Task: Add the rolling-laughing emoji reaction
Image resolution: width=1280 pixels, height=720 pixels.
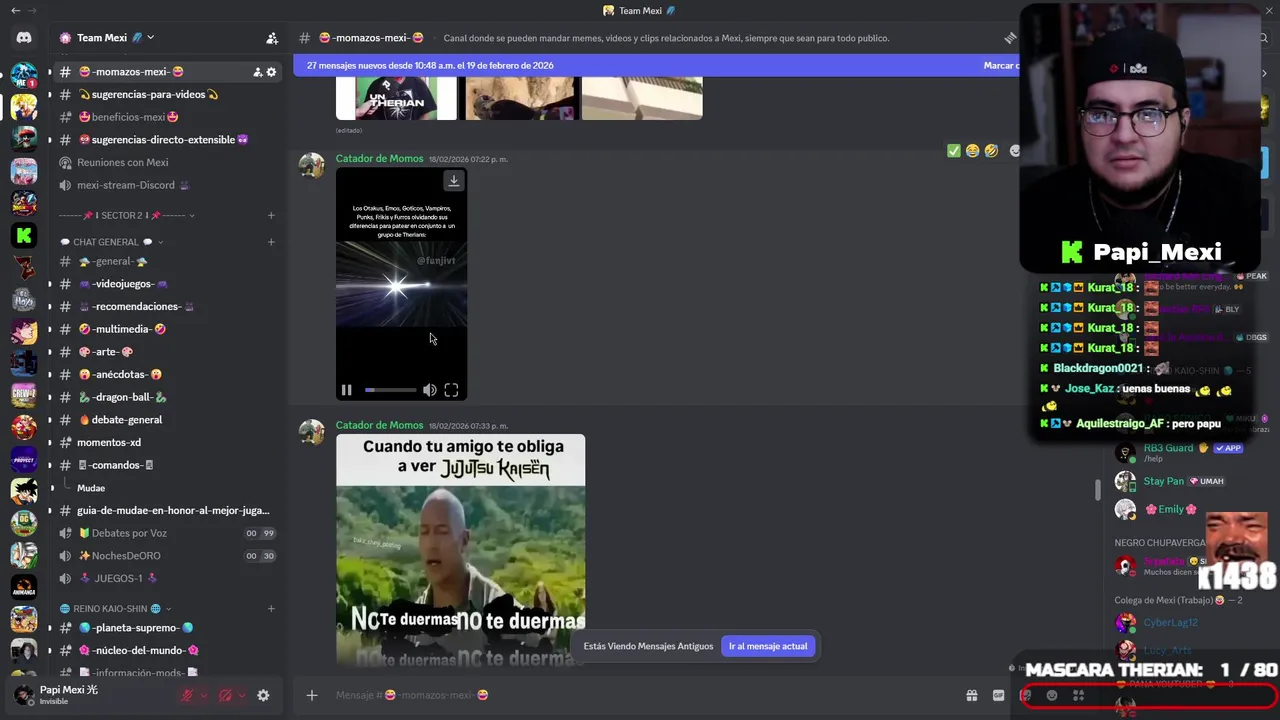Action: point(991,151)
